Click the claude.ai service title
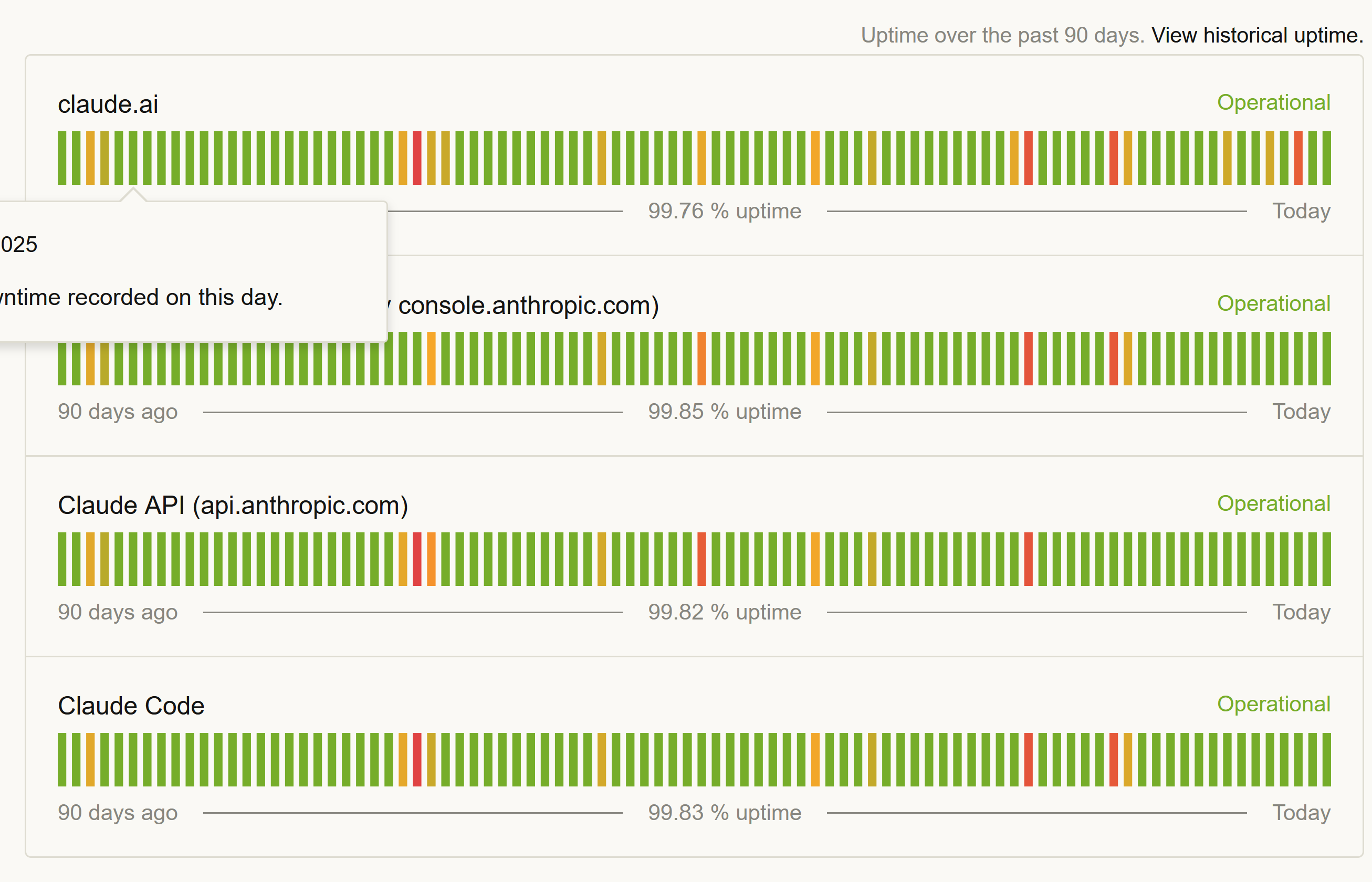The width and height of the screenshot is (1372, 882). coord(108,104)
